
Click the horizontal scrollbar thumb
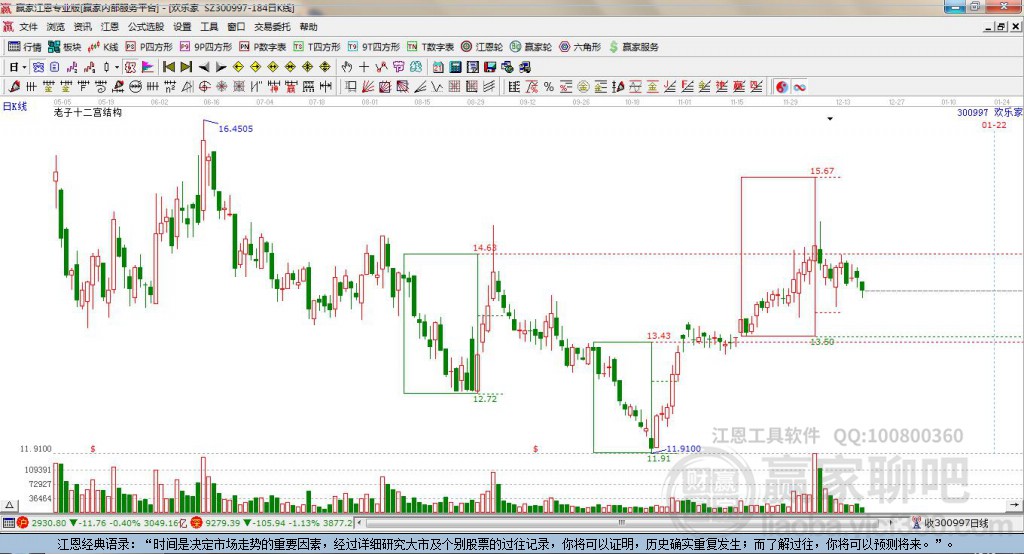pyautogui.click(x=622, y=523)
